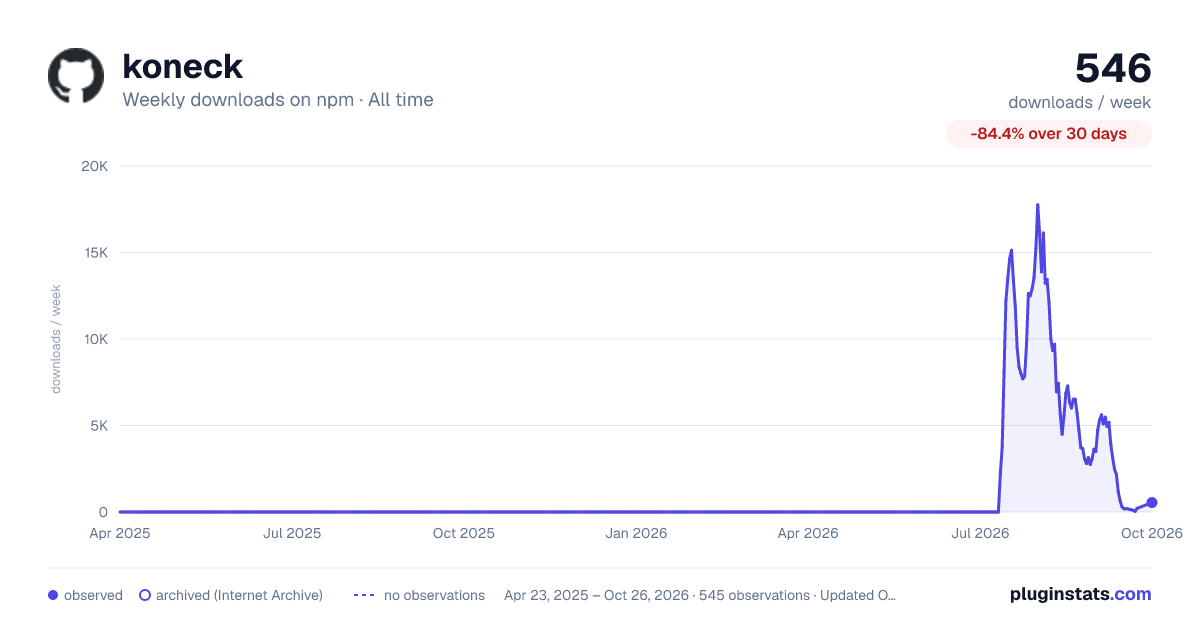Click the vertical 'downloads / week' axis title
The image size is (1200, 630).
[56, 339]
